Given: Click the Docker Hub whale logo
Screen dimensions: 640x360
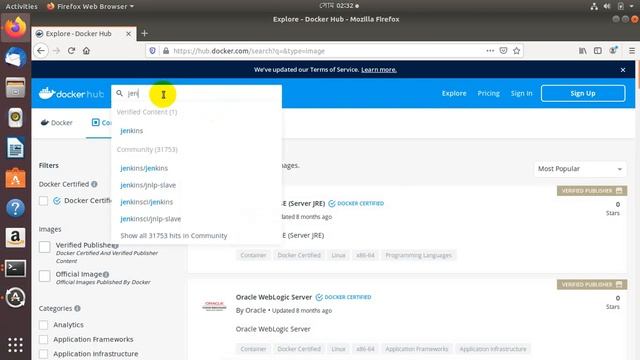Looking at the screenshot, I should 71,93.
